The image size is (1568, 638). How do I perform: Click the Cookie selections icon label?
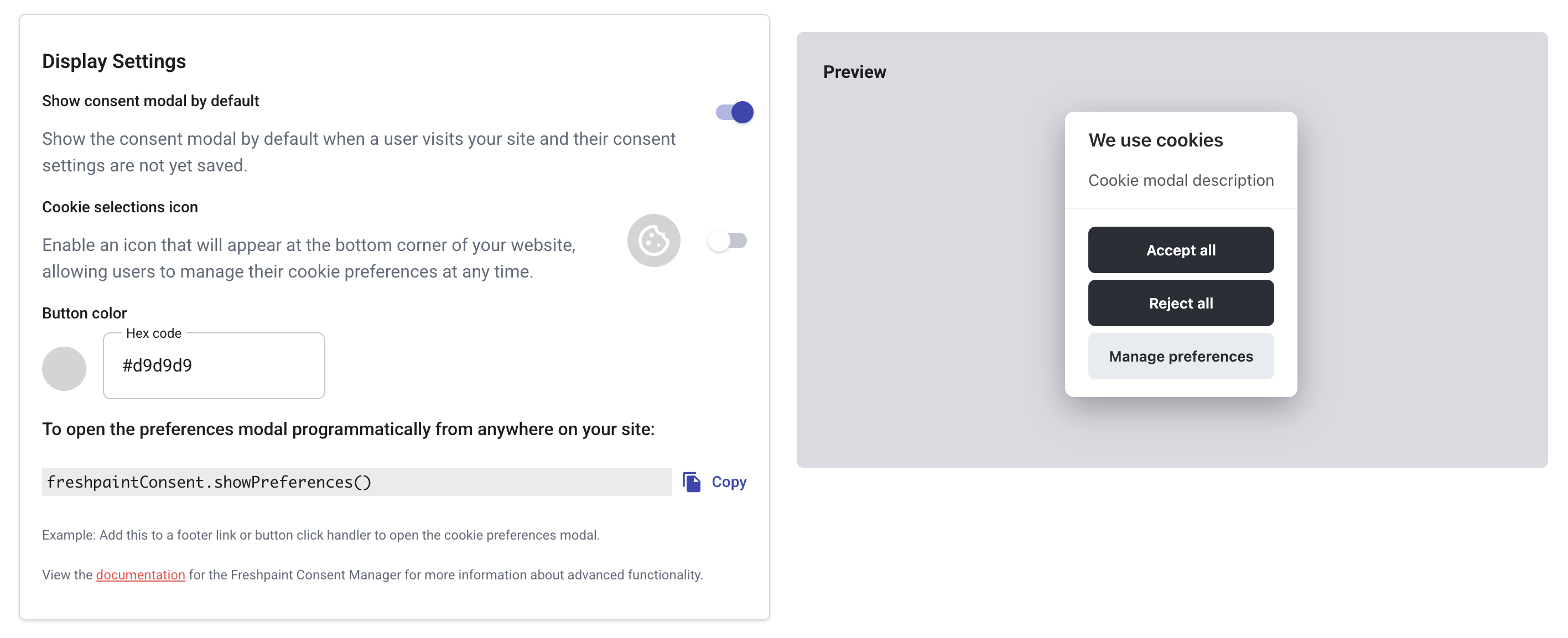120,207
